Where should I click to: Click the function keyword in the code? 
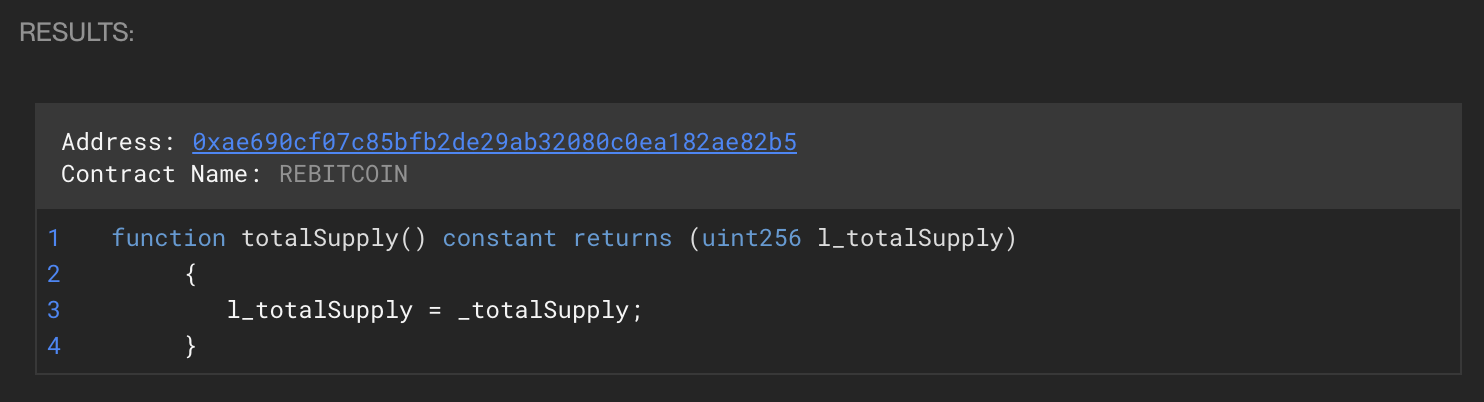click(x=168, y=238)
